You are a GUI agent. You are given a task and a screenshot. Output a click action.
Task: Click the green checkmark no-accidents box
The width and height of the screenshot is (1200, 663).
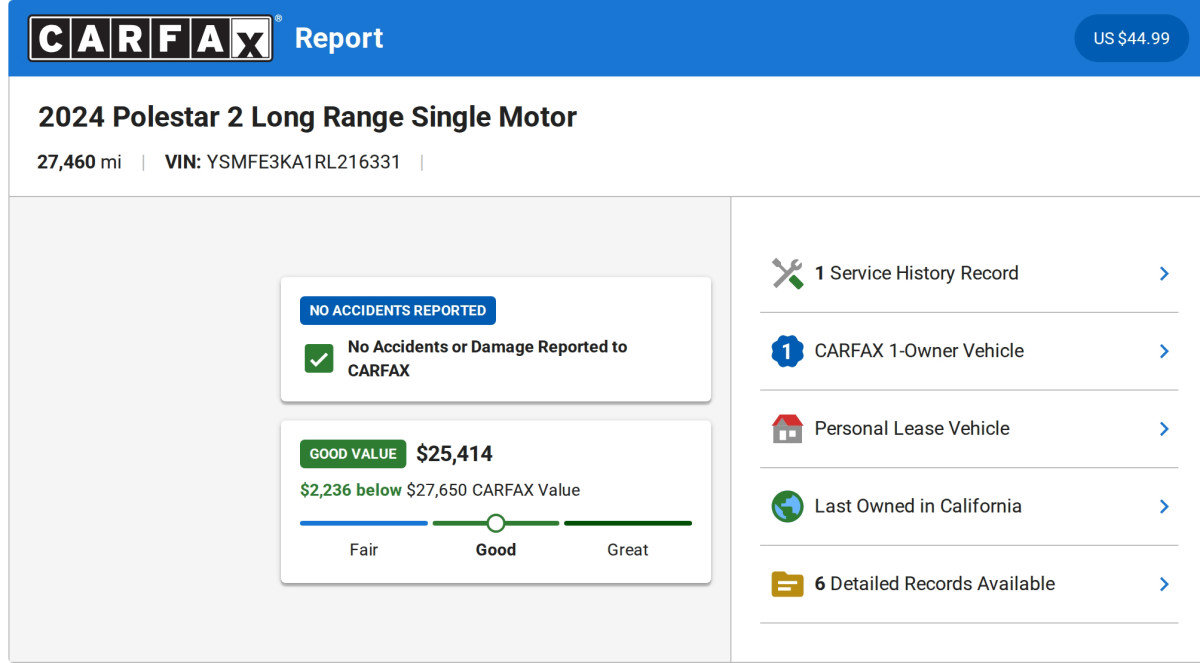tap(319, 358)
